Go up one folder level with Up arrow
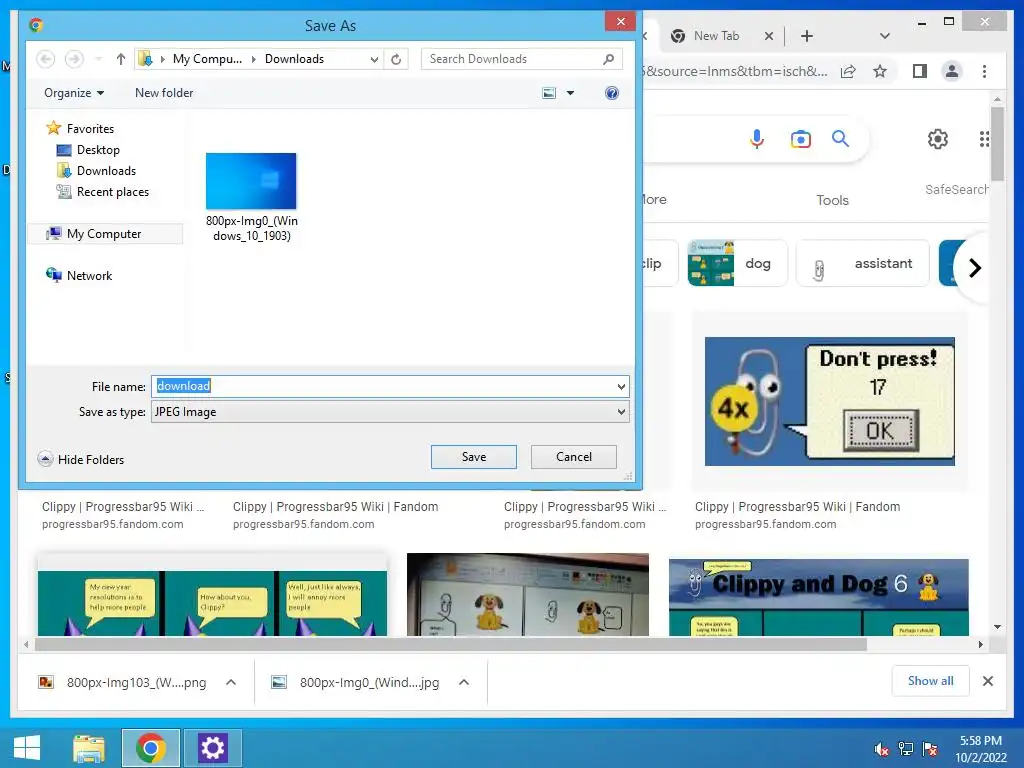Viewport: 1024px width, 768px height. click(121, 59)
